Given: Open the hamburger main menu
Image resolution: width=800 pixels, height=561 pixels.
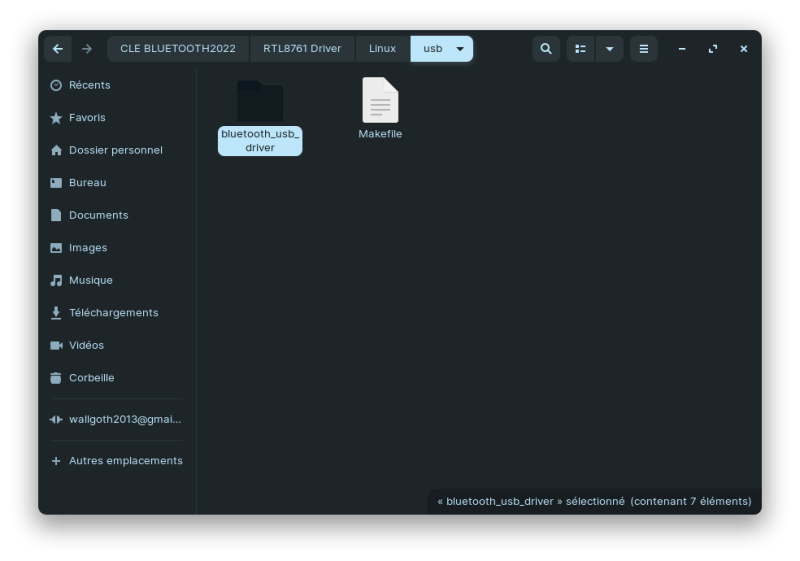Looking at the screenshot, I should point(644,49).
